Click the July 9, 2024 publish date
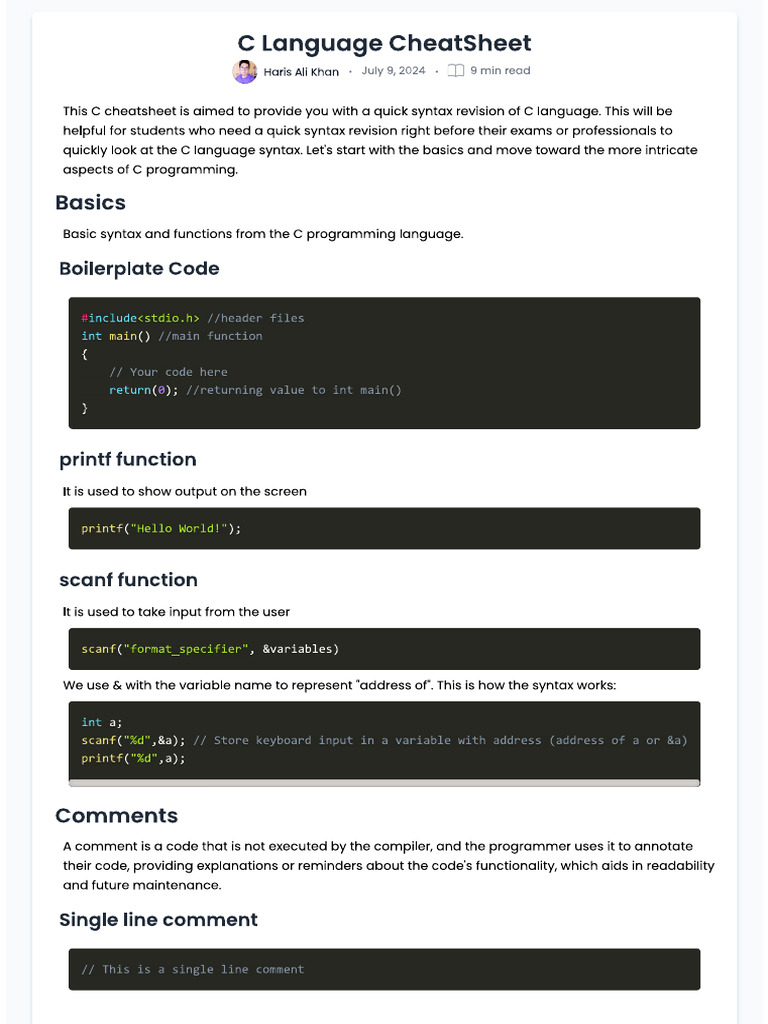768x1024 pixels. (393, 71)
